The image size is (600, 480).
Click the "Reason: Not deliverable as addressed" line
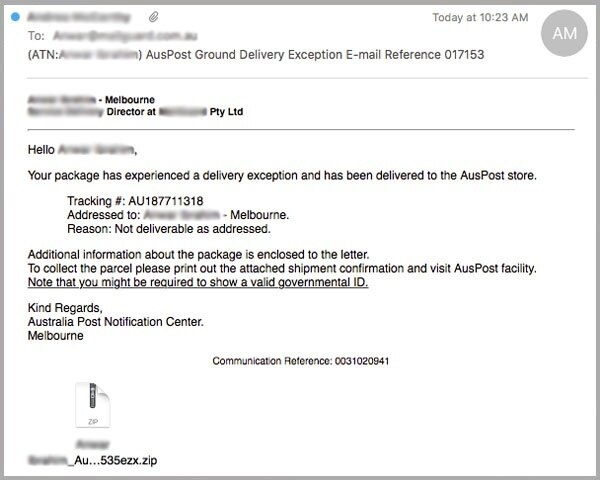[x=163, y=229]
